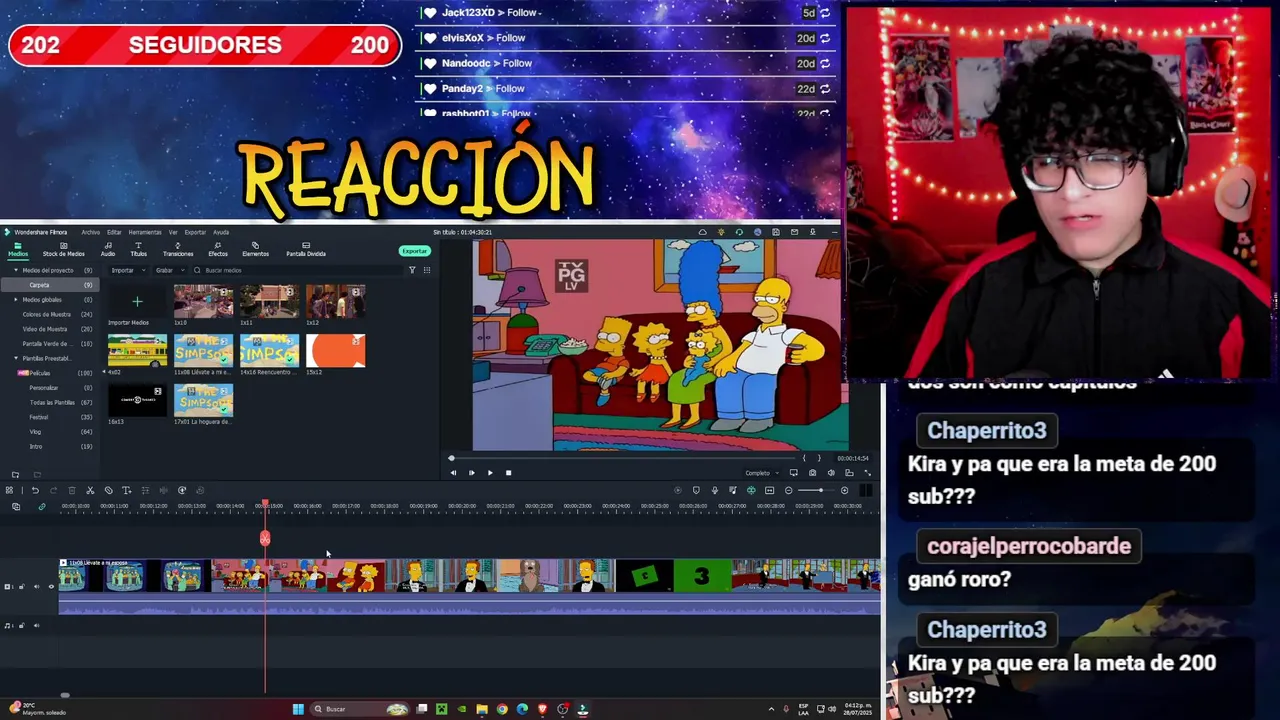Click the redo arrow in timeline toolbar

(53, 490)
